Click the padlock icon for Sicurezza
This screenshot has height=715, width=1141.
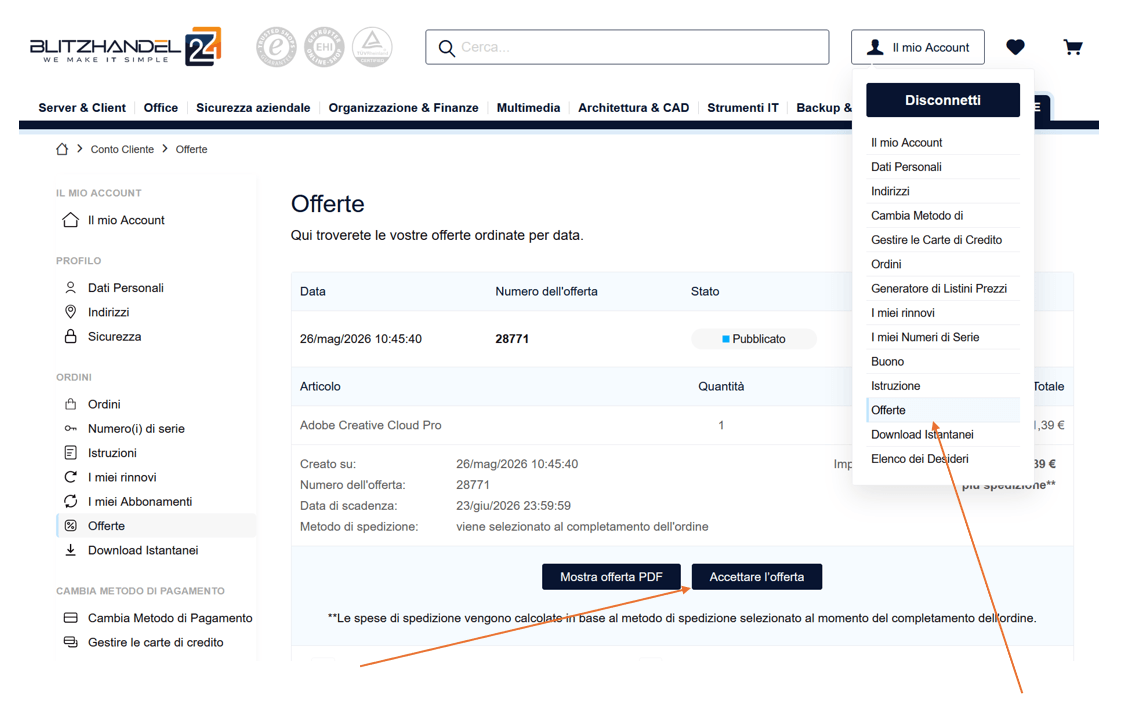[x=71, y=336]
